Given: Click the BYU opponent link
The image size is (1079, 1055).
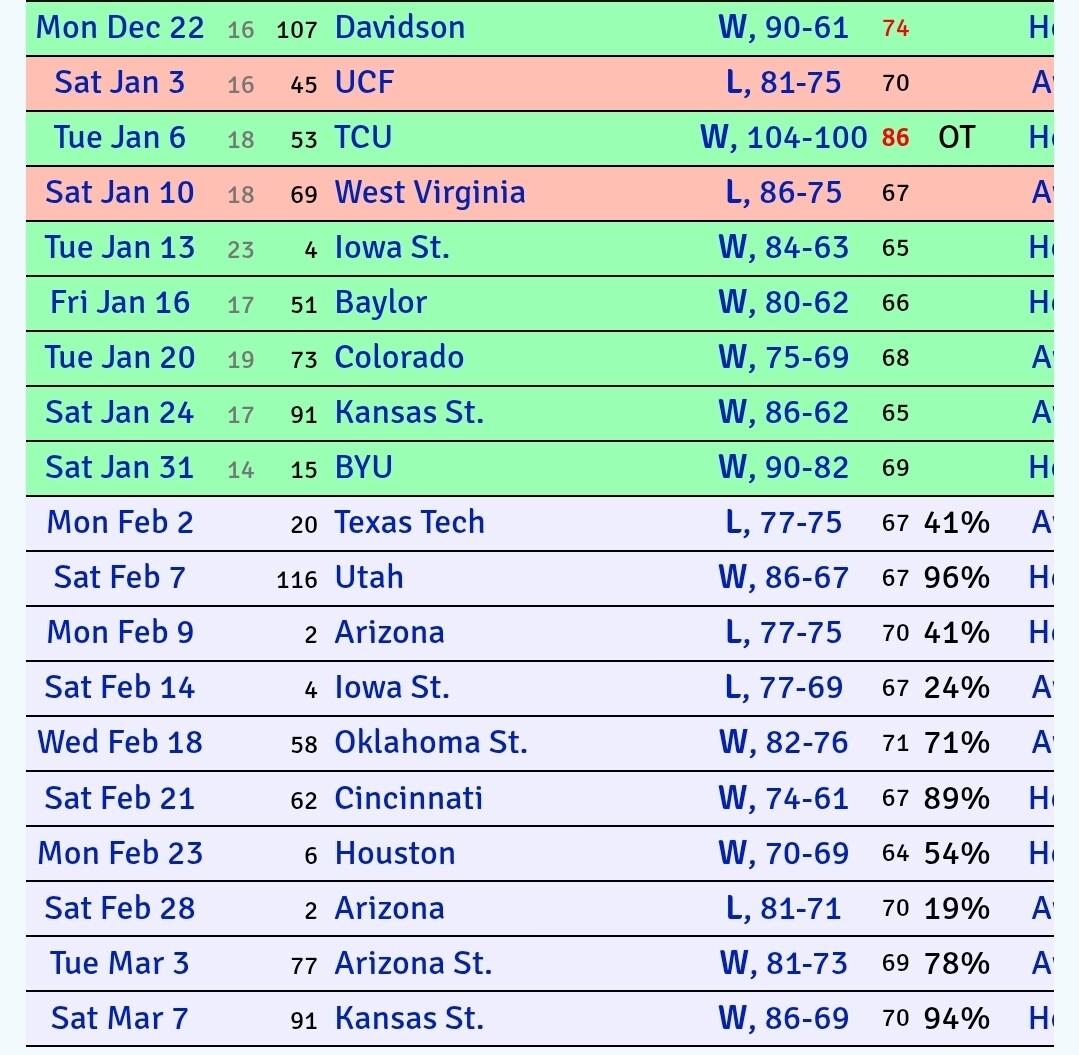Looking at the screenshot, I should pyautogui.click(x=363, y=467).
